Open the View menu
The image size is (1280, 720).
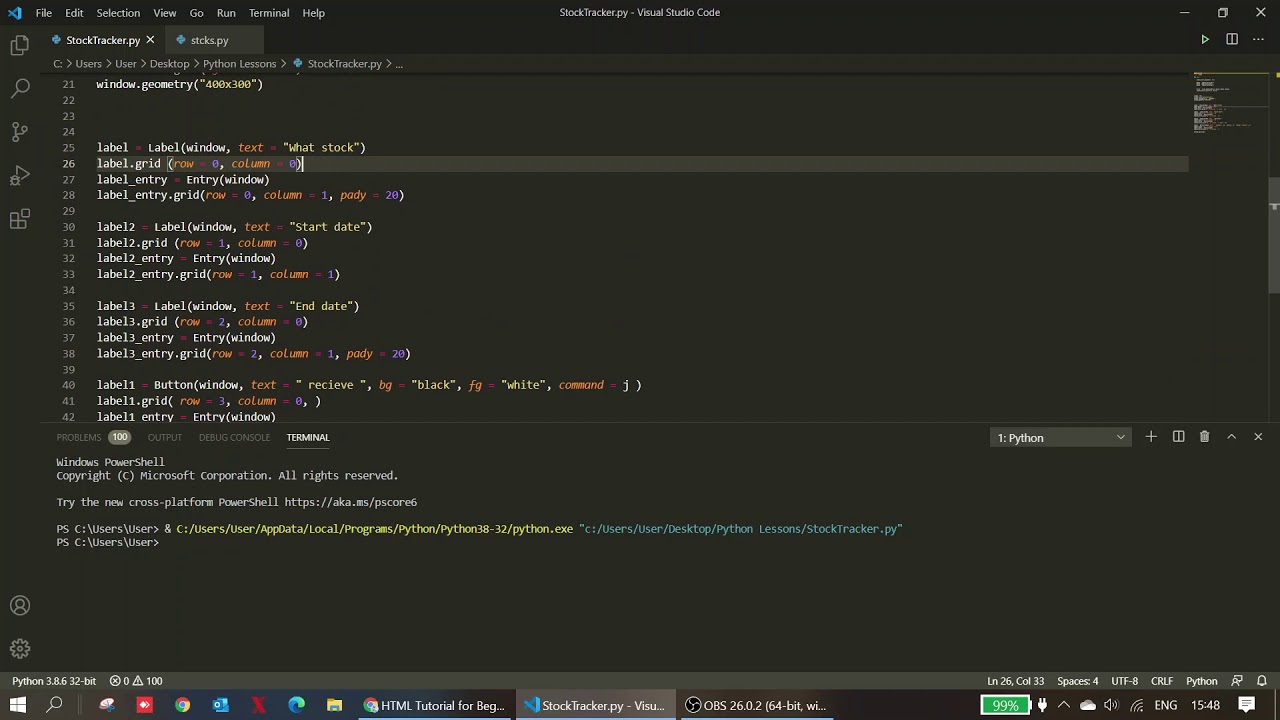(x=165, y=13)
